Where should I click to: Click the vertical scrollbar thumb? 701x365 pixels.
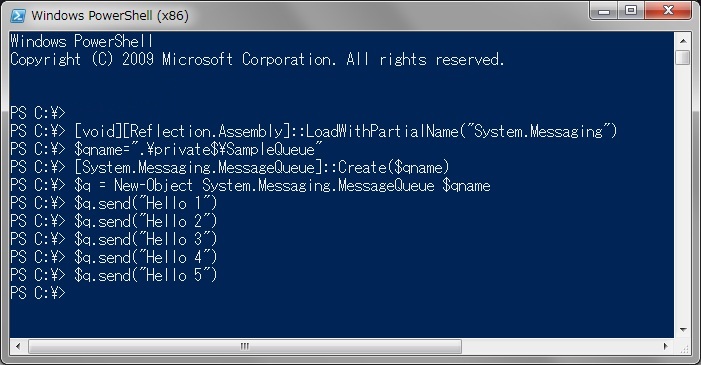(683, 58)
